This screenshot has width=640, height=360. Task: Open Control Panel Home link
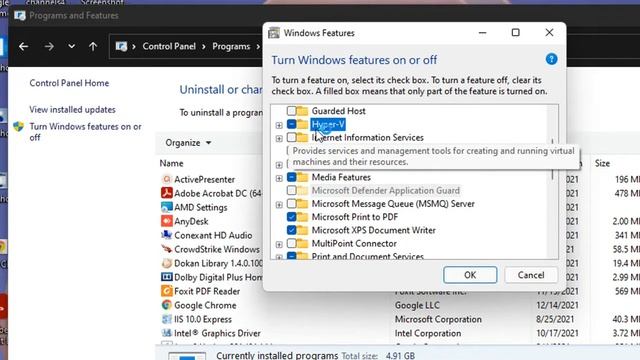click(x=69, y=83)
